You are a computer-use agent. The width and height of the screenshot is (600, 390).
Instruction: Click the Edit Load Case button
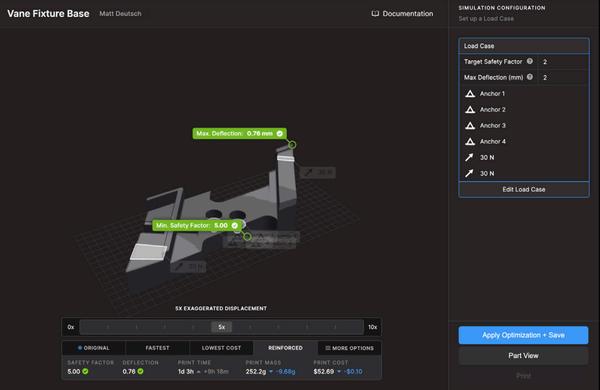point(523,189)
